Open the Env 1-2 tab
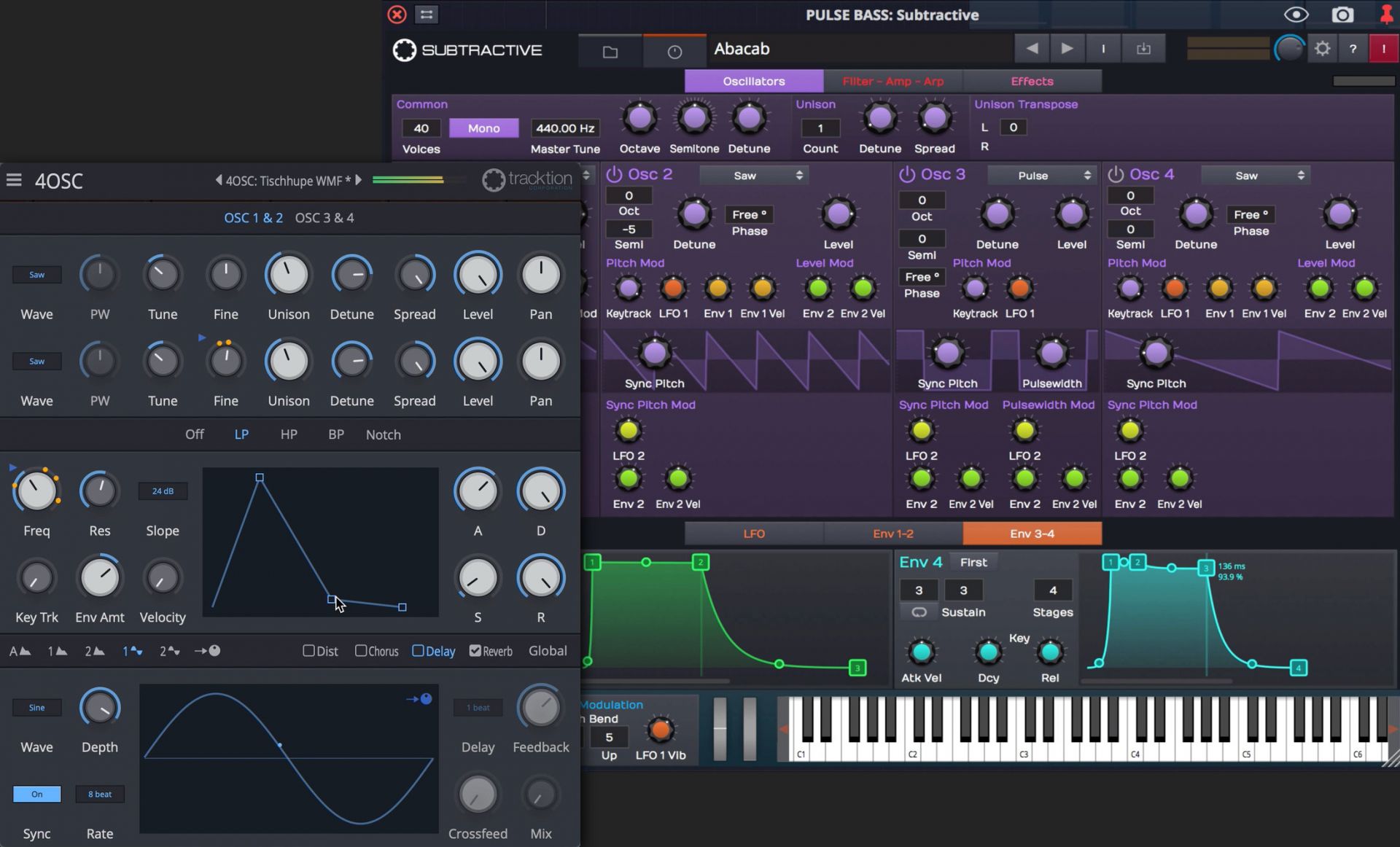Image resolution: width=1400 pixels, height=847 pixels. click(892, 534)
